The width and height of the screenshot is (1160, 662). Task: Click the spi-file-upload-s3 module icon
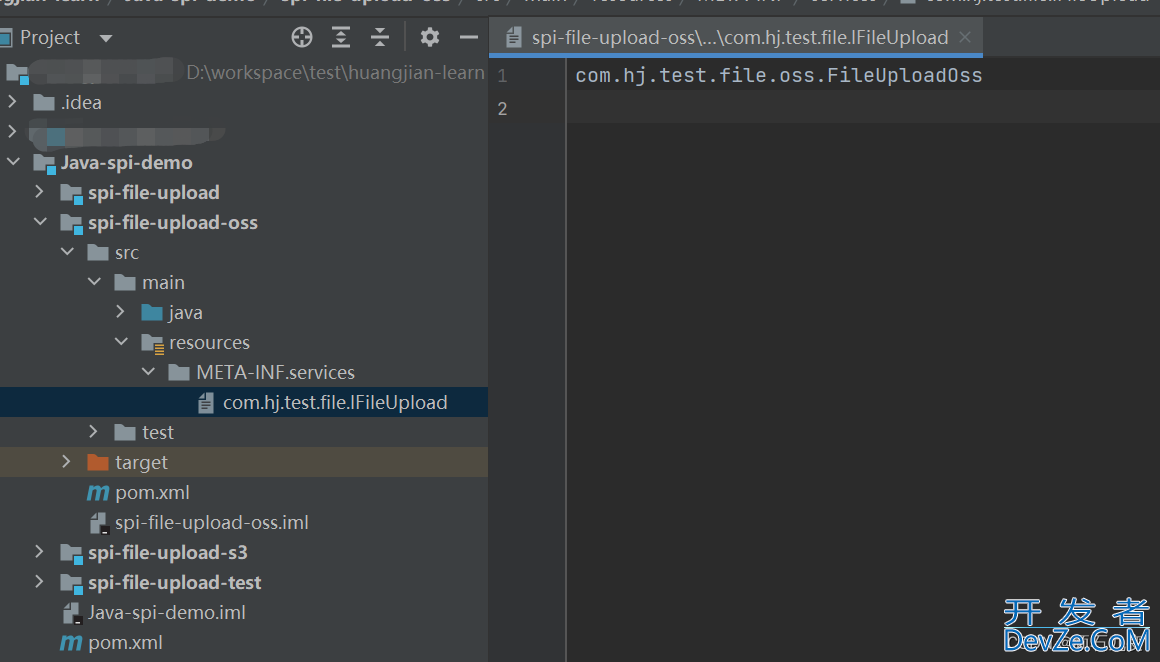click(72, 553)
